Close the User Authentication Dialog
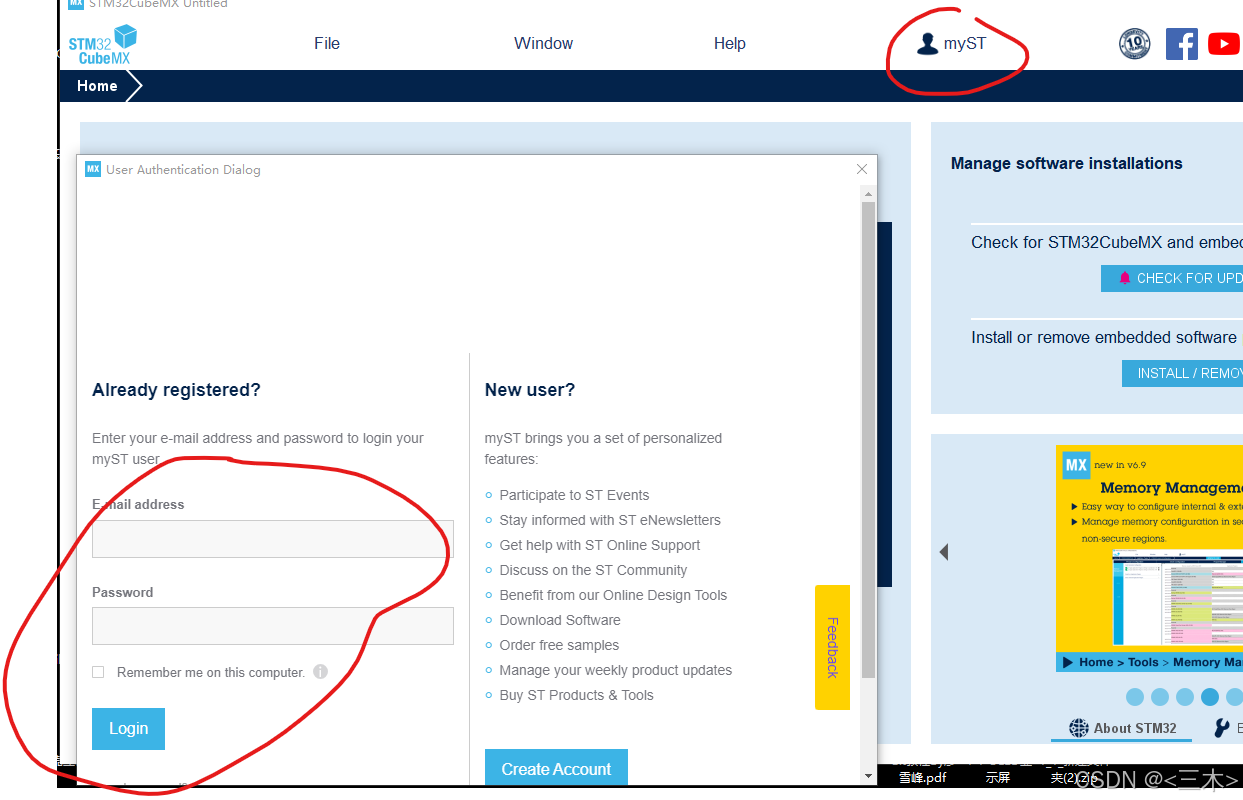 [862, 169]
